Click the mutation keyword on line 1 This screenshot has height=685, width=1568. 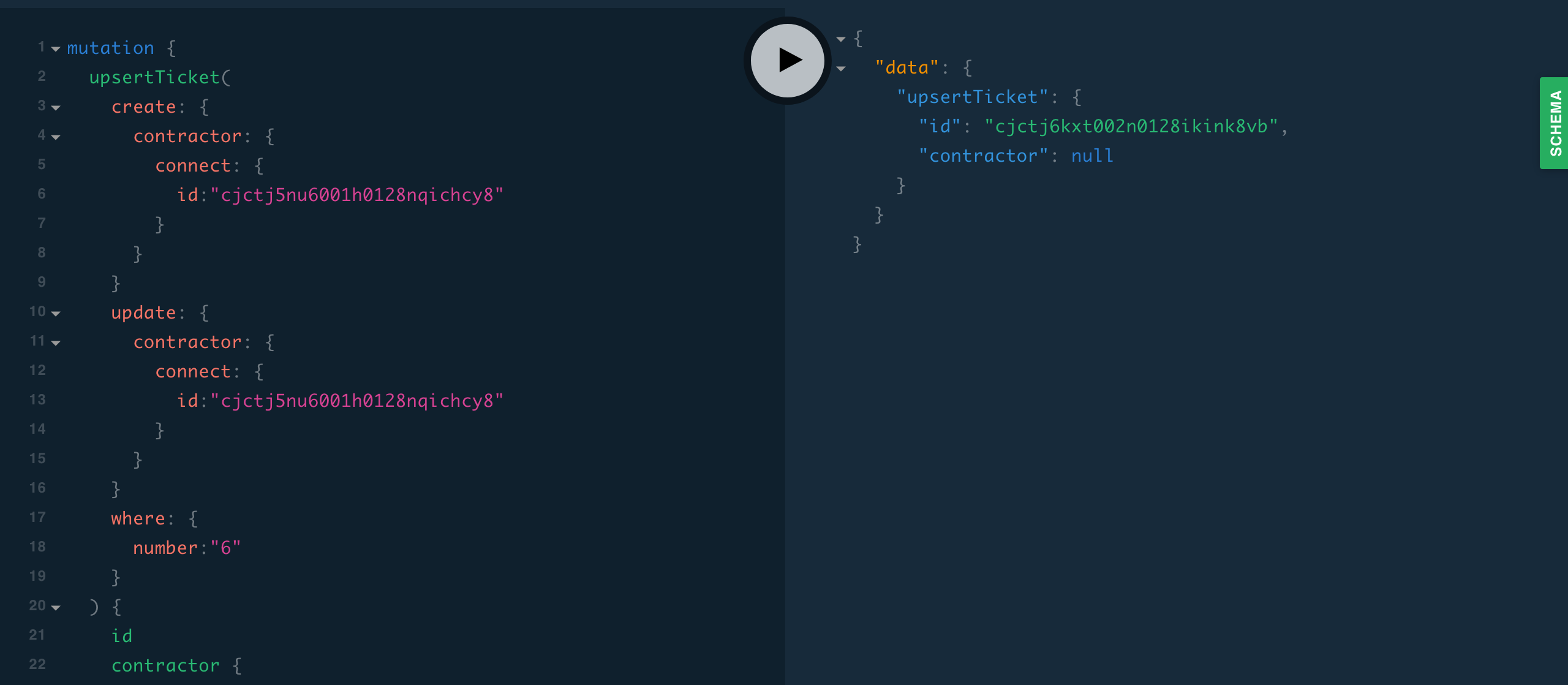[110, 48]
